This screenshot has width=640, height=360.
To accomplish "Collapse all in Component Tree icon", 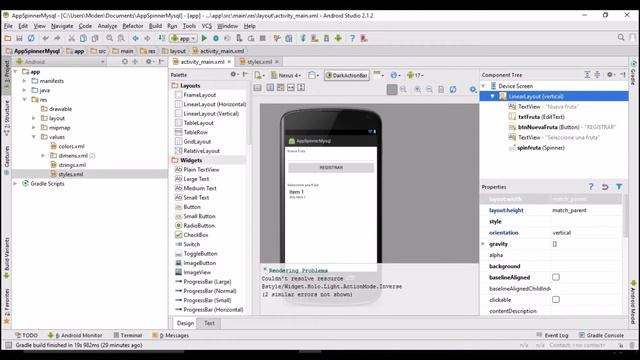I will [597, 75].
